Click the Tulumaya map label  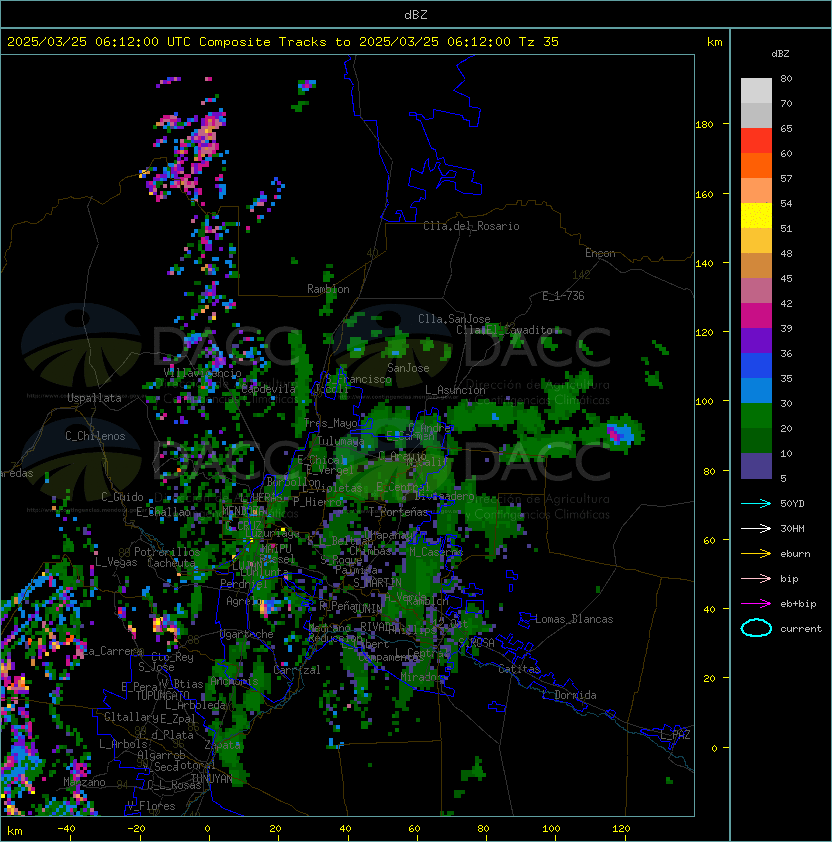pyautogui.click(x=341, y=441)
